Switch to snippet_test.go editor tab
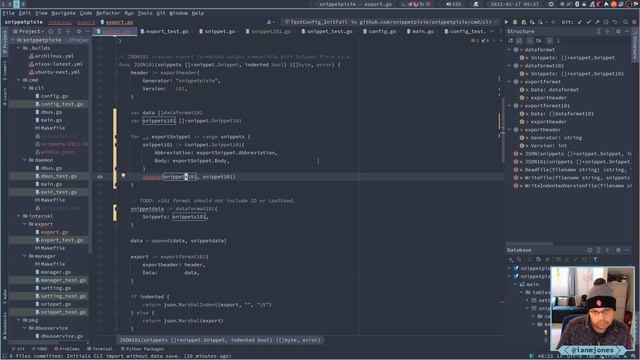Screen dimensions: 640x360 (327, 31)
